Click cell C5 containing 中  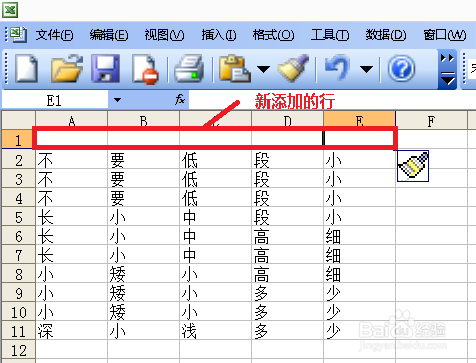pyautogui.click(x=215, y=217)
